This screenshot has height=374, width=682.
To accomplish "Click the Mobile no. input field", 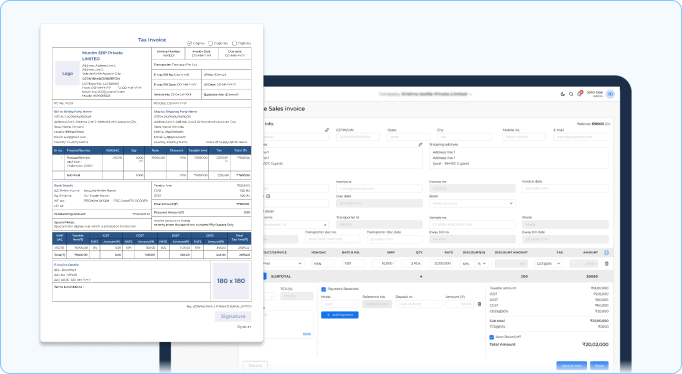I will [524, 137].
